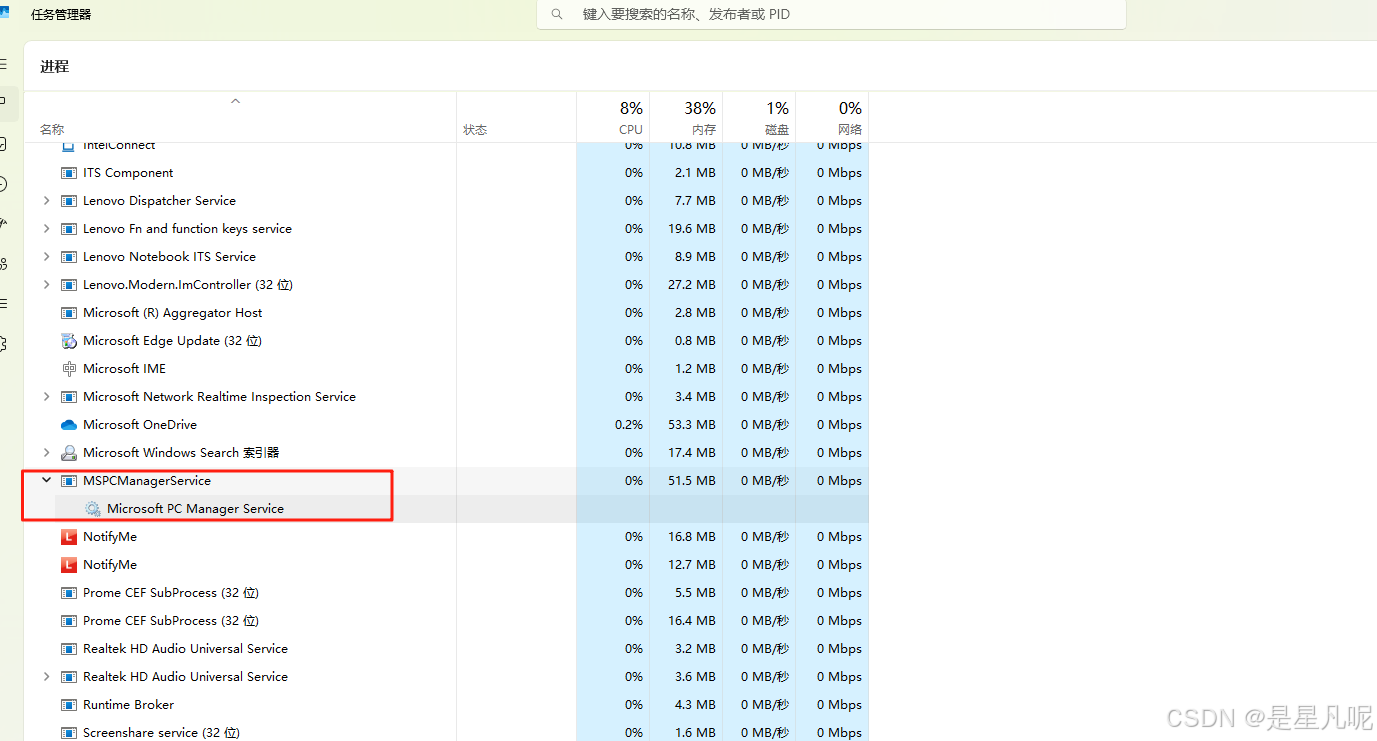Expand the Realtek HD Audio row with 3.6 MB
Screen dimensions: 1377x741
46,677
